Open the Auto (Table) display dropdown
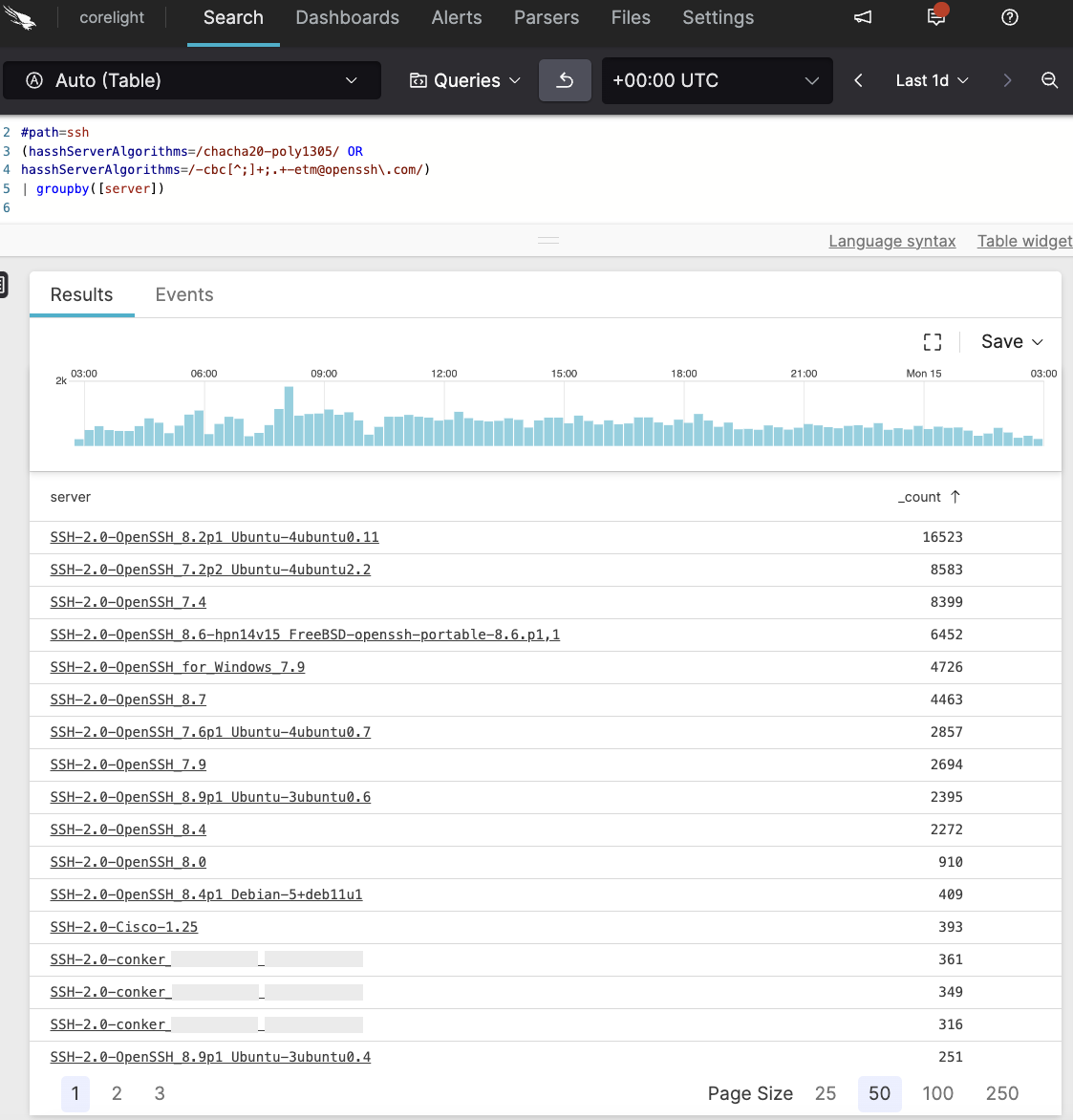The height and width of the screenshot is (1120, 1073). [191, 80]
